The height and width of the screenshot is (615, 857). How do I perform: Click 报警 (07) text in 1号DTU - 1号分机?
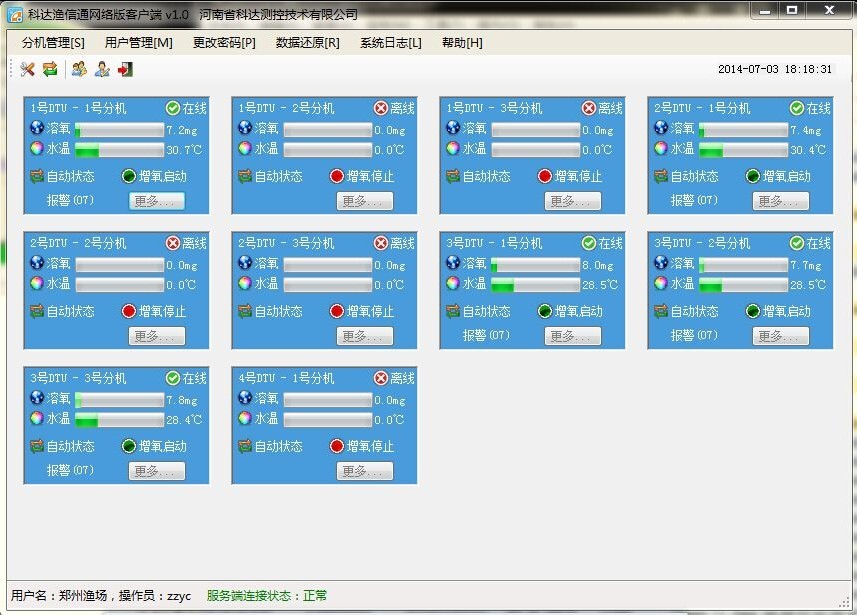[70, 200]
